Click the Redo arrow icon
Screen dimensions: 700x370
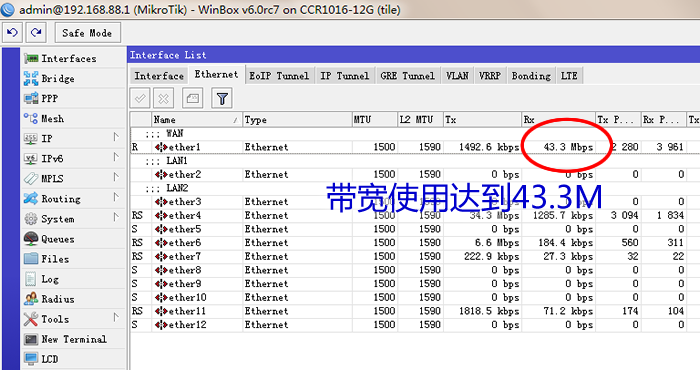point(36,33)
